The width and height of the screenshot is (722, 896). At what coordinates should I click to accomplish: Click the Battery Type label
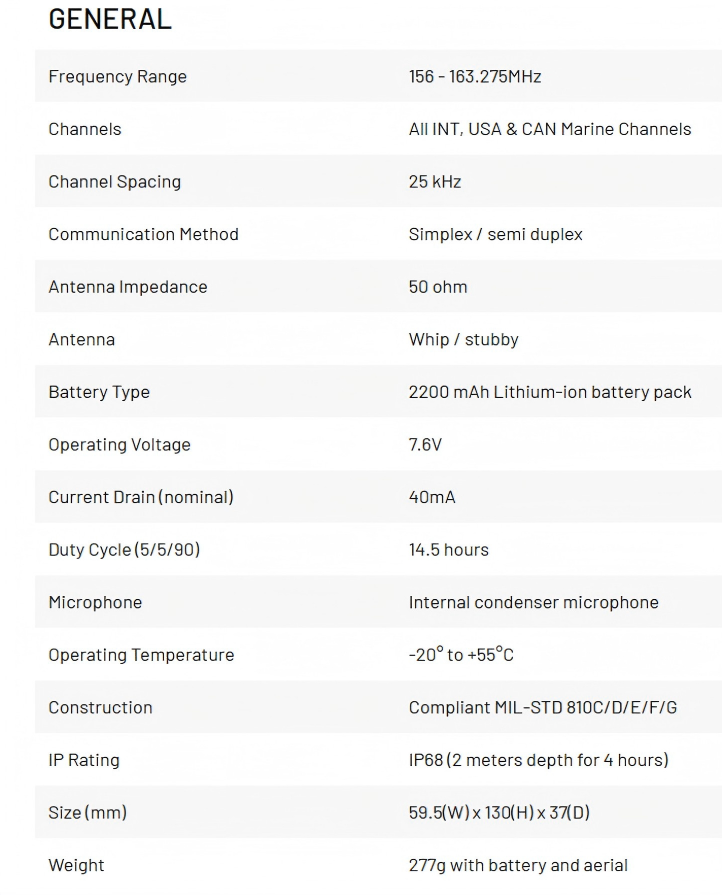tap(99, 392)
